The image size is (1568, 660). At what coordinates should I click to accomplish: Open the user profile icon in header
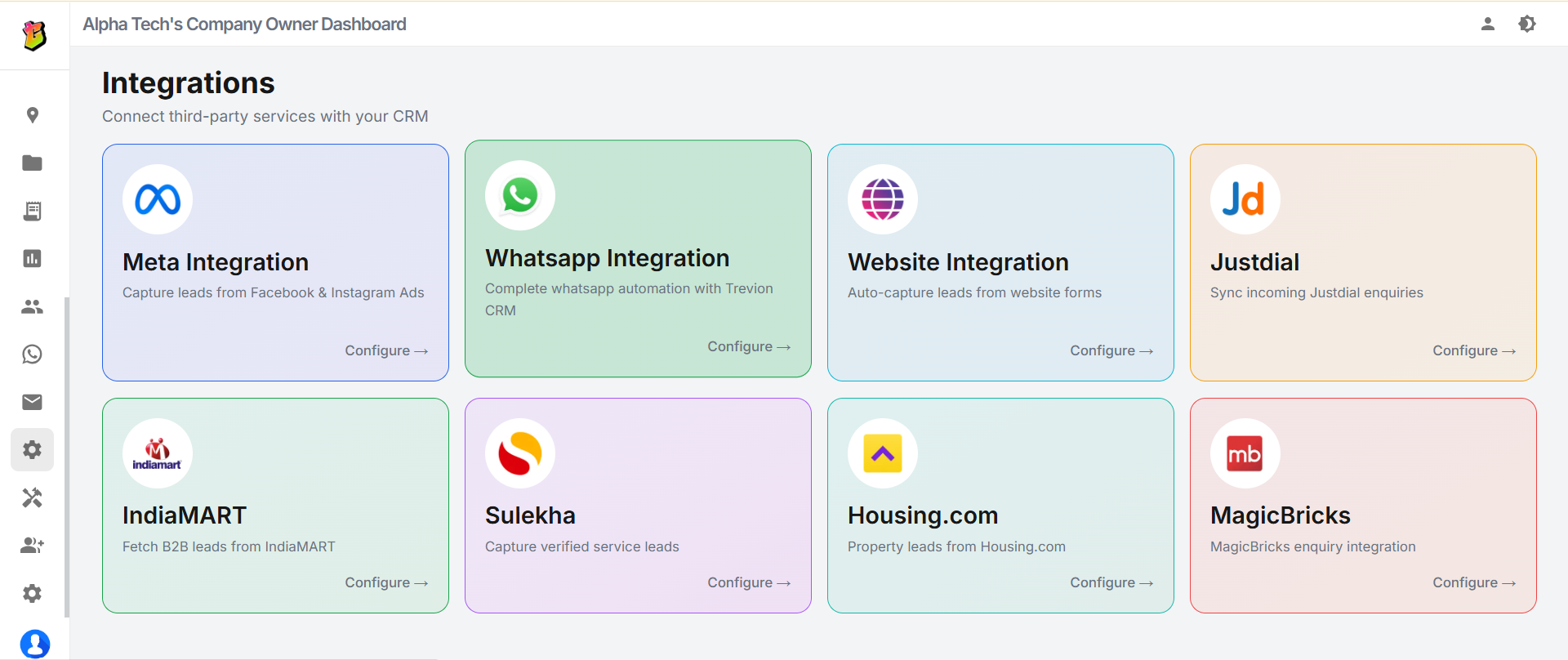coord(1488,24)
